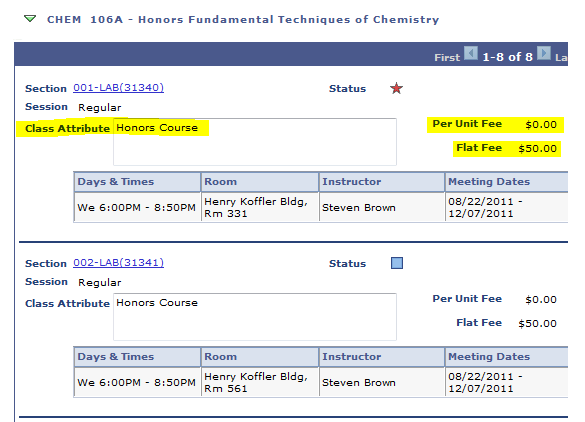The height and width of the screenshot is (422, 585).
Task: Click the blue square status icon
Action: click(397, 263)
